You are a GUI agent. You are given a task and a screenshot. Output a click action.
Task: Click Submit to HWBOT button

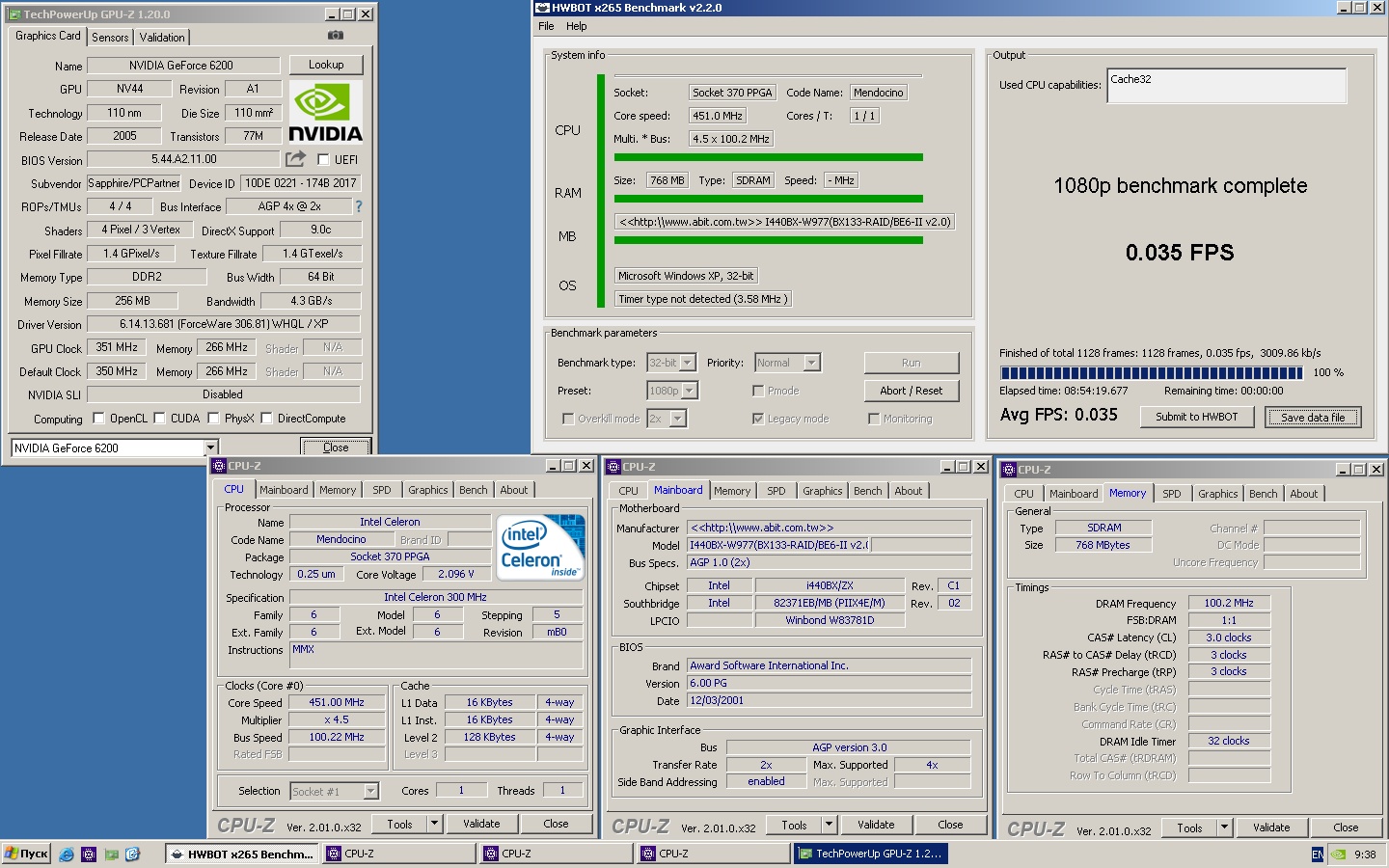1197,417
